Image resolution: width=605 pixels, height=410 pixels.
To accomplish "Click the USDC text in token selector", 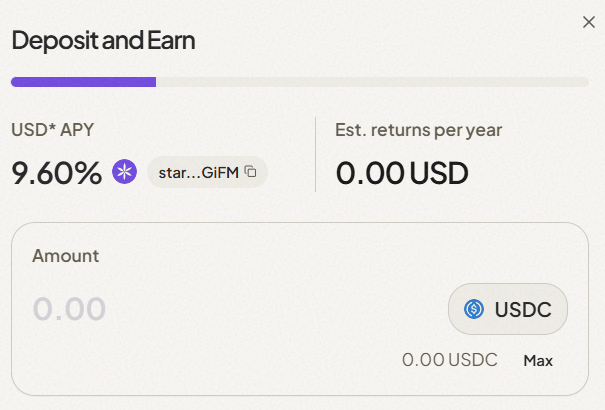I will [x=523, y=309].
